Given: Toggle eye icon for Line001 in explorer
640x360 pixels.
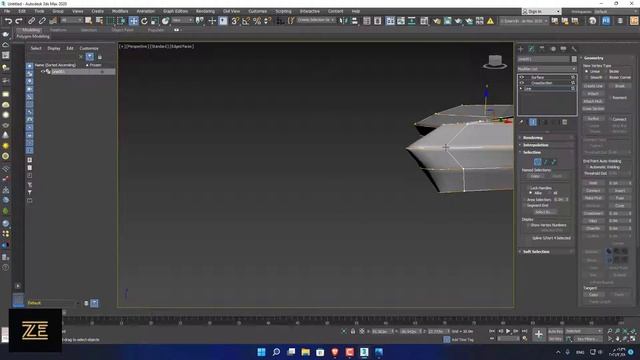Looking at the screenshot, I should click(x=42, y=71).
